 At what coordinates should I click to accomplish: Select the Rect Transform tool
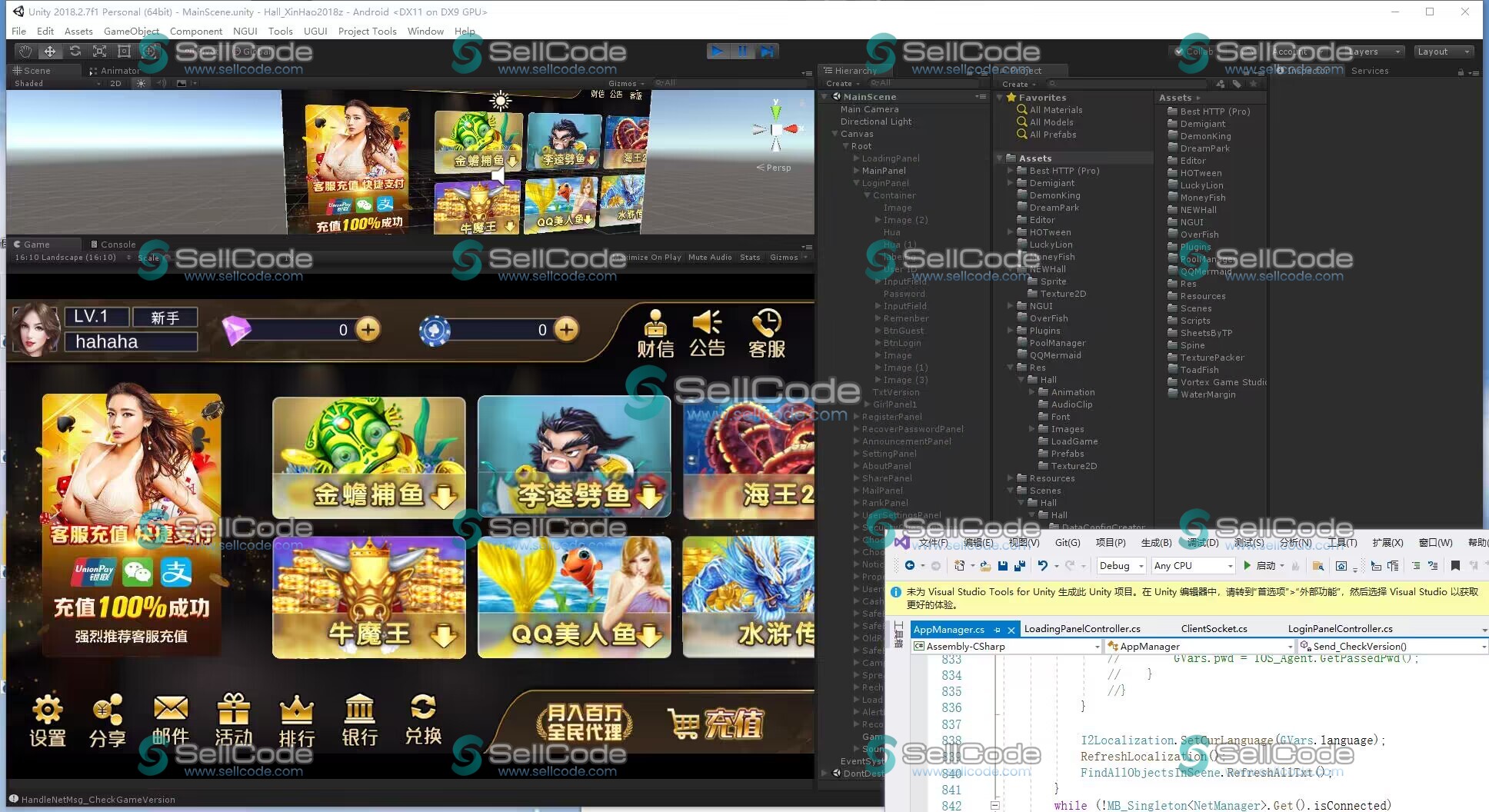point(124,52)
